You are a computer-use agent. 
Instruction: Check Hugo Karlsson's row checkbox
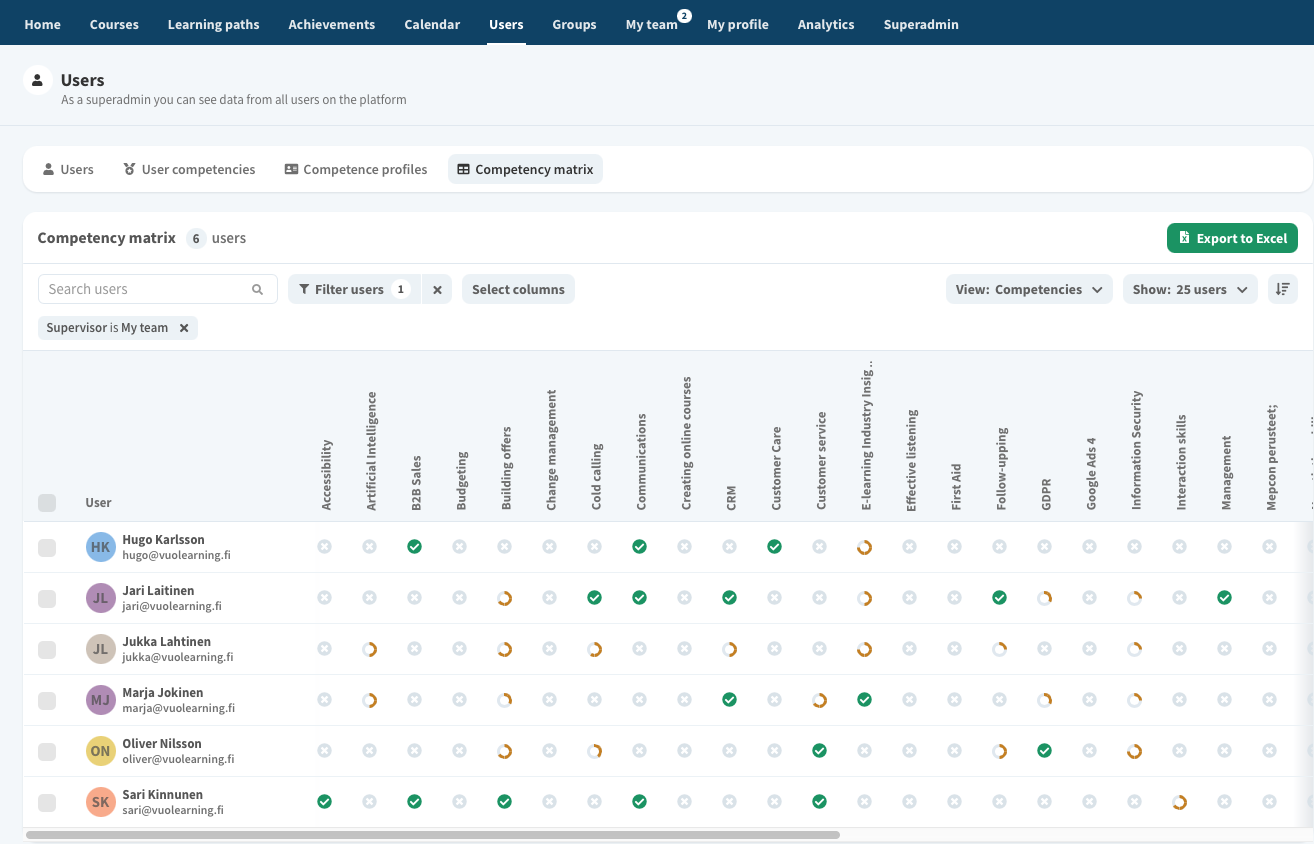point(47,547)
